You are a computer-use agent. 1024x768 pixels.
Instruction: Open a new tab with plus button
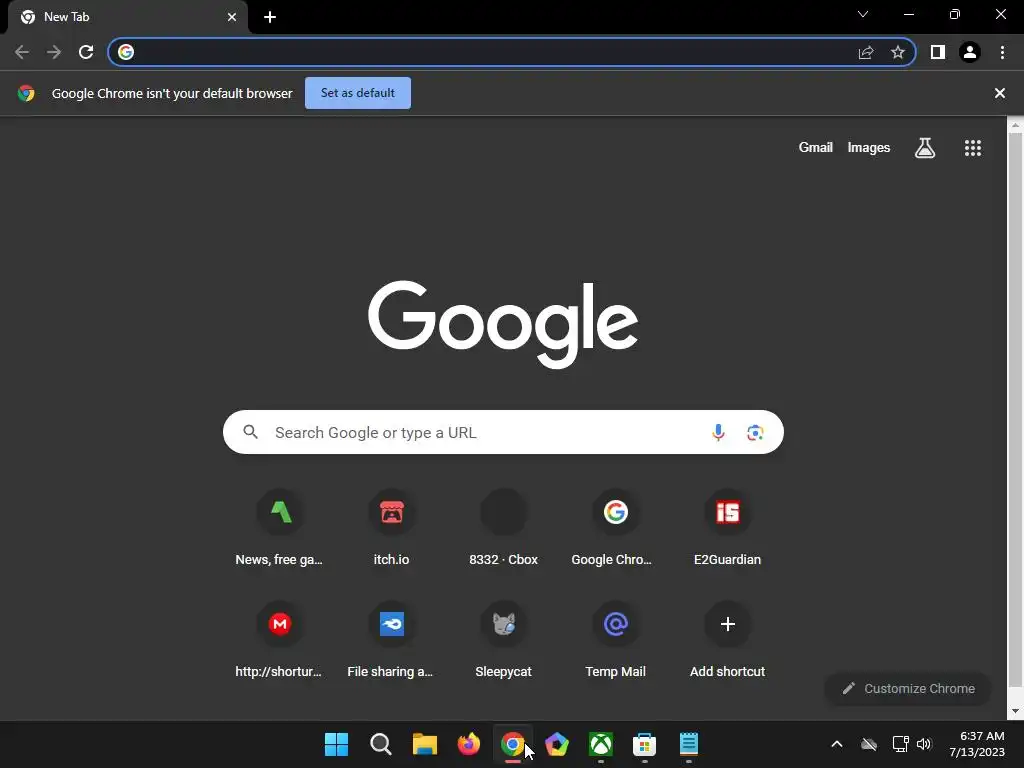(x=270, y=17)
